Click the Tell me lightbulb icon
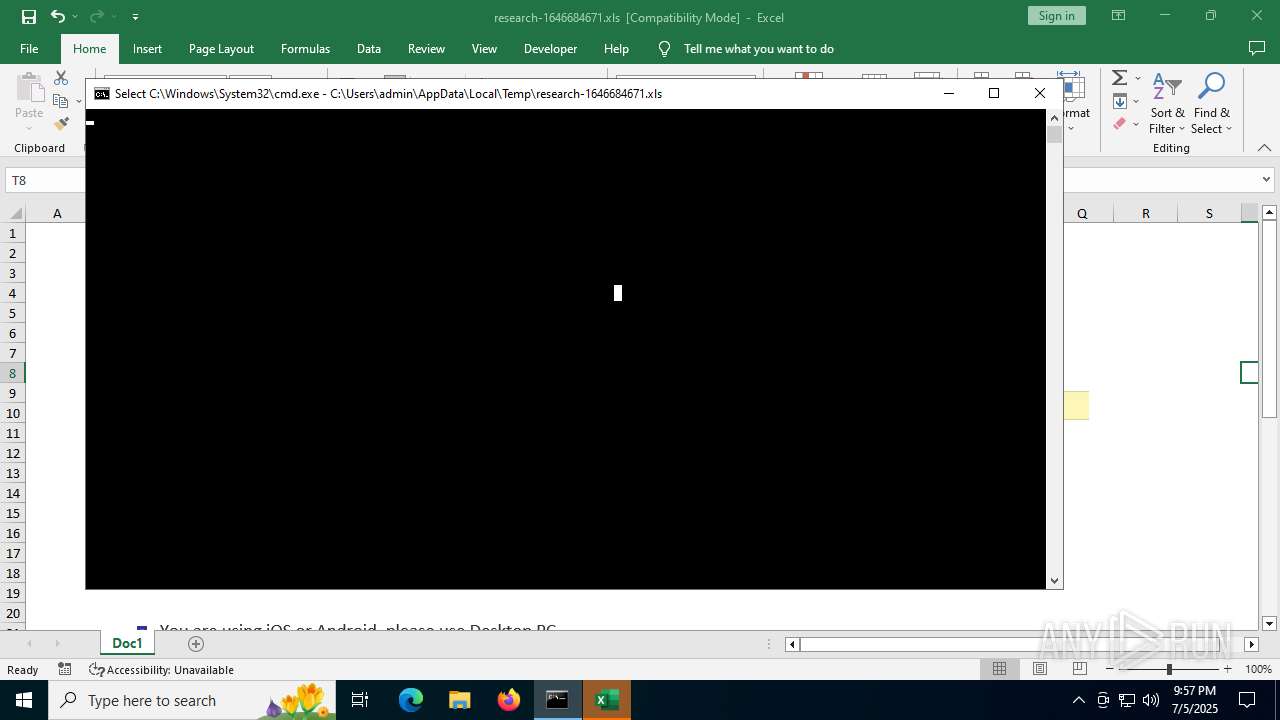The image size is (1280, 720). point(664,48)
